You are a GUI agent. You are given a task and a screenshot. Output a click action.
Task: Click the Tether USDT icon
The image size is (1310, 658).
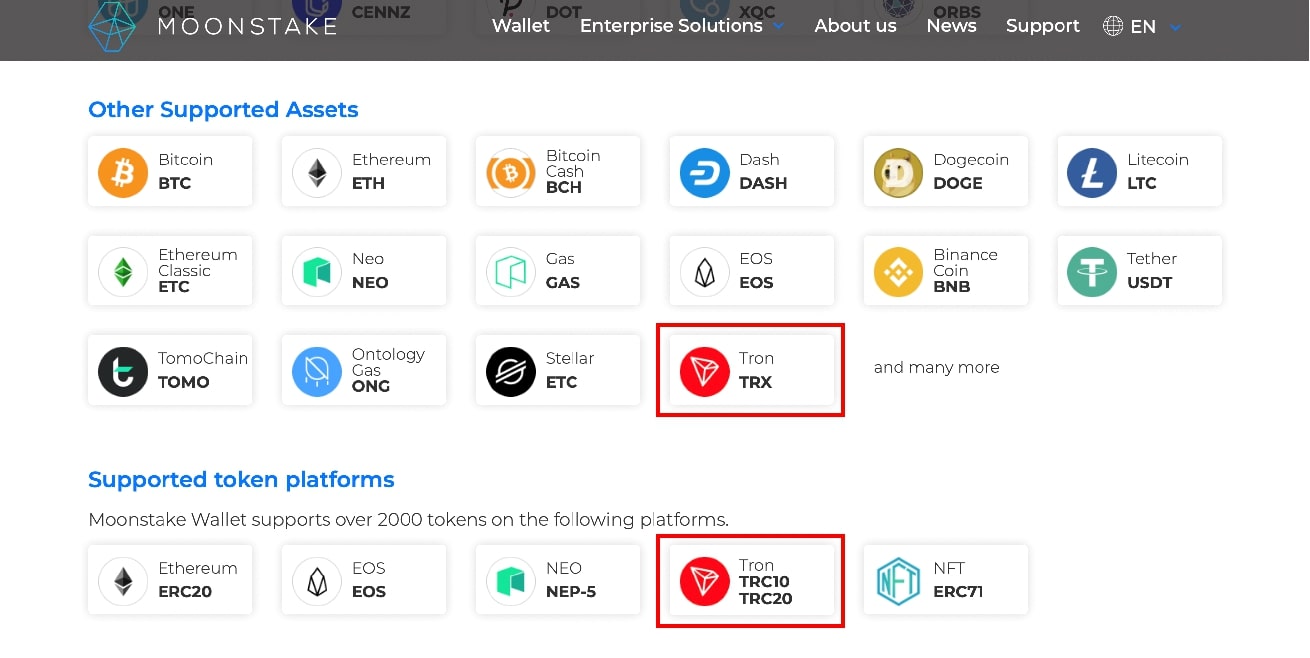(x=1091, y=270)
